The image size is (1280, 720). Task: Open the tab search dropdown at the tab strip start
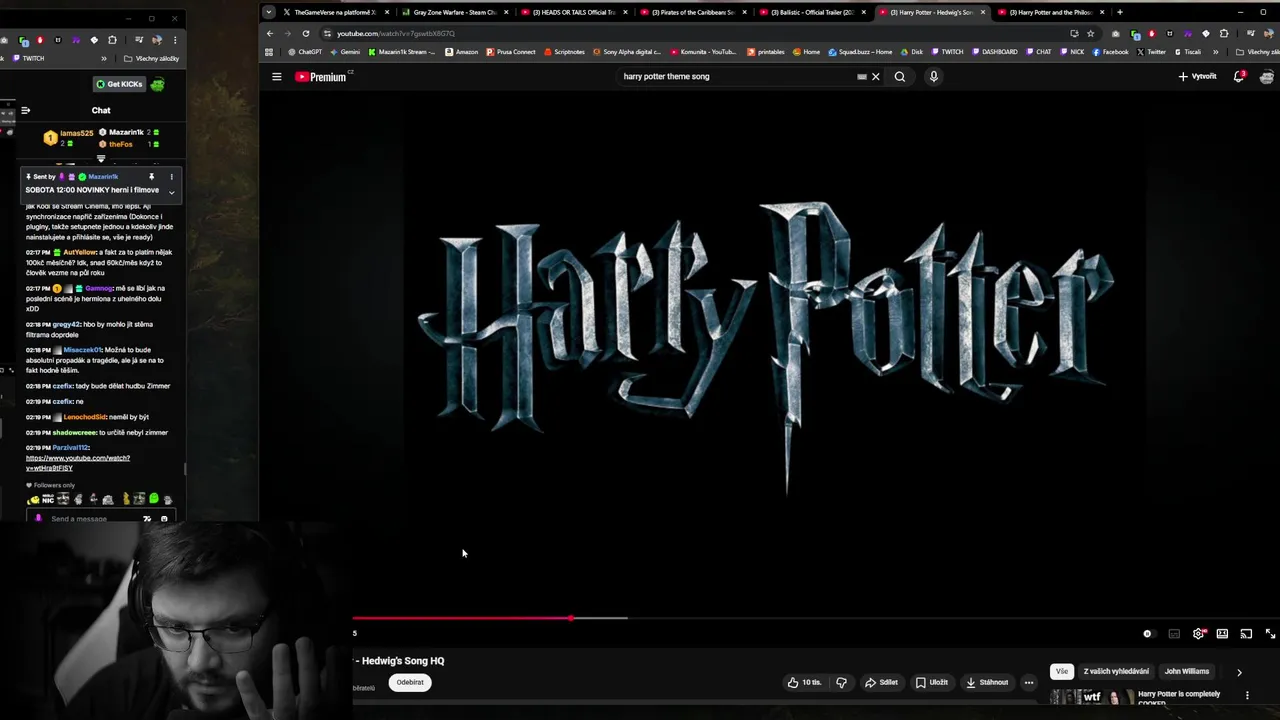coord(268,12)
